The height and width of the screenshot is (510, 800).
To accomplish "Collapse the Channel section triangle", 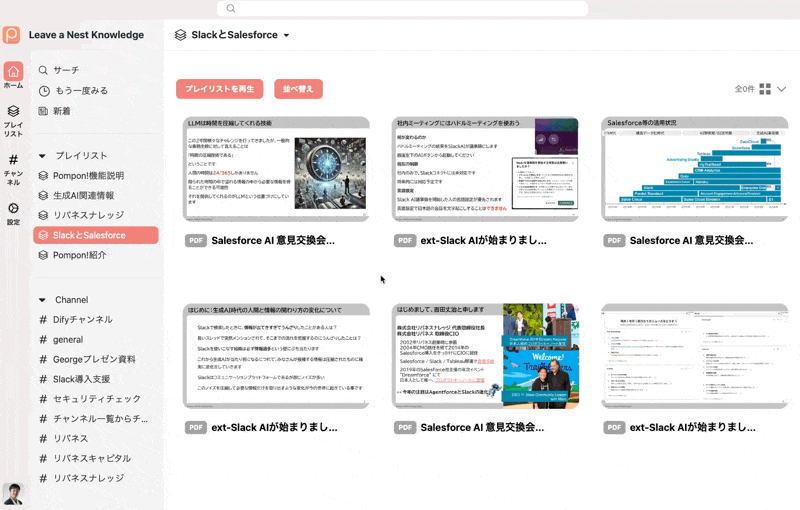I will pyautogui.click(x=43, y=300).
